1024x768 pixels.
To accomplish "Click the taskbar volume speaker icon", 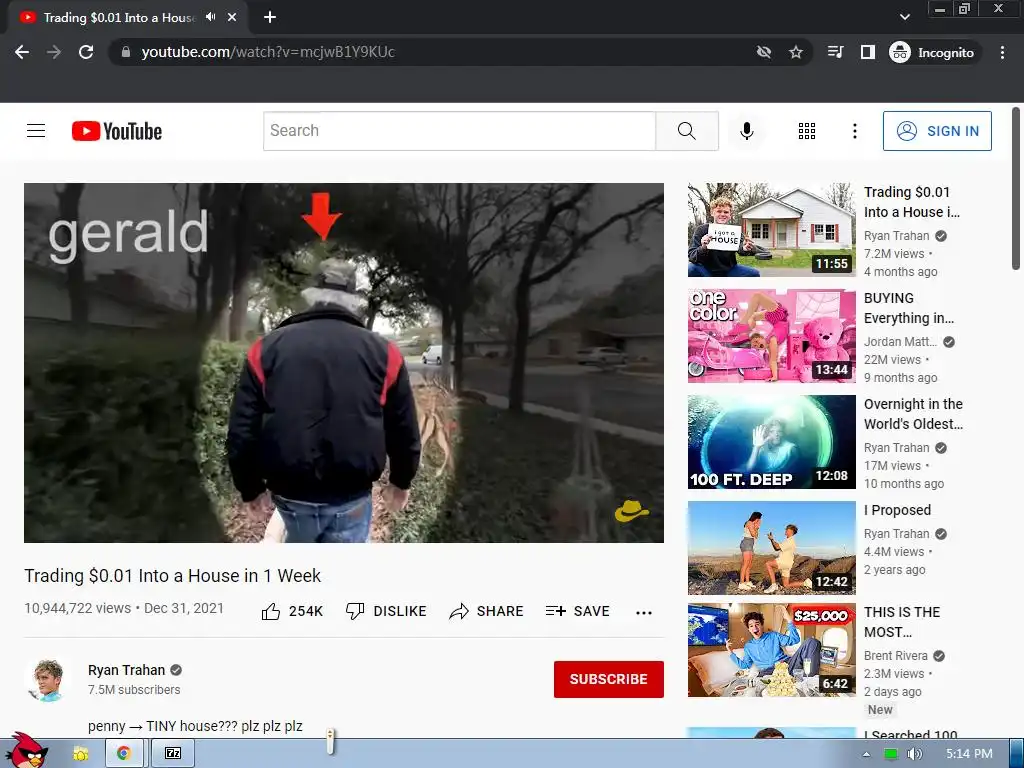I will tap(914, 754).
